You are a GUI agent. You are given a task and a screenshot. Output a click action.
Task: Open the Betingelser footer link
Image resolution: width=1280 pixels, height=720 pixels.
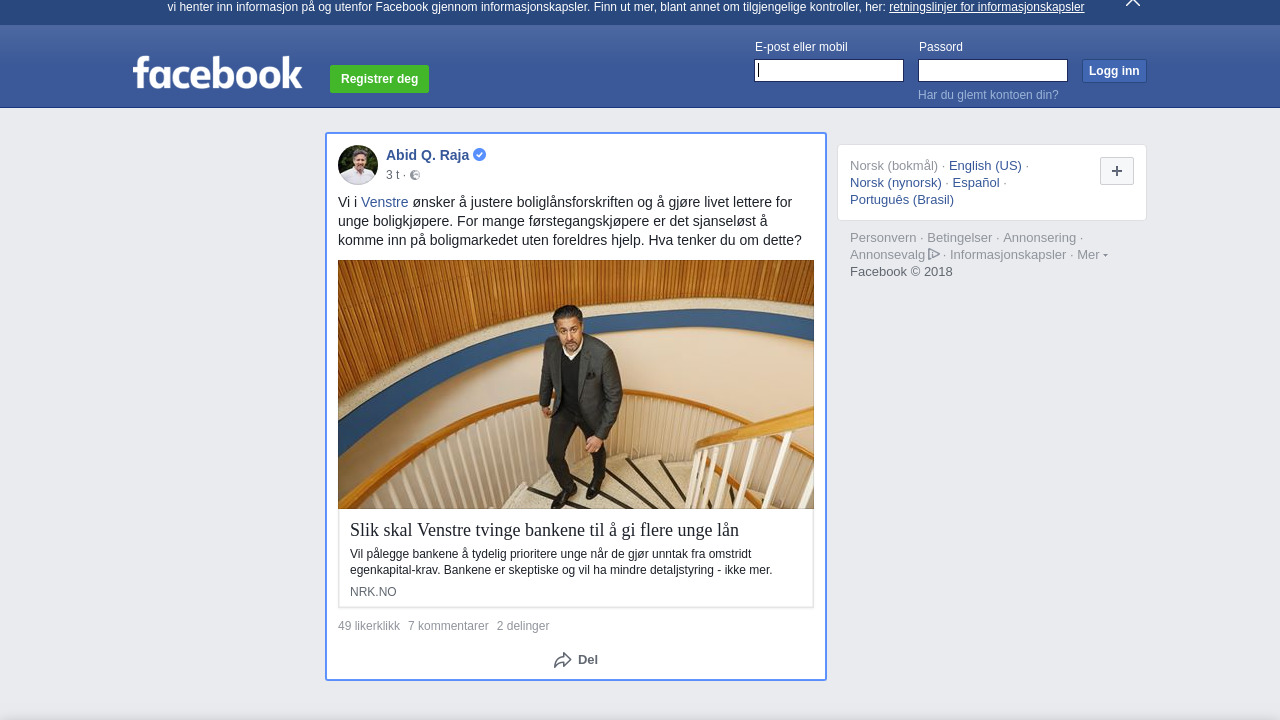(x=960, y=238)
